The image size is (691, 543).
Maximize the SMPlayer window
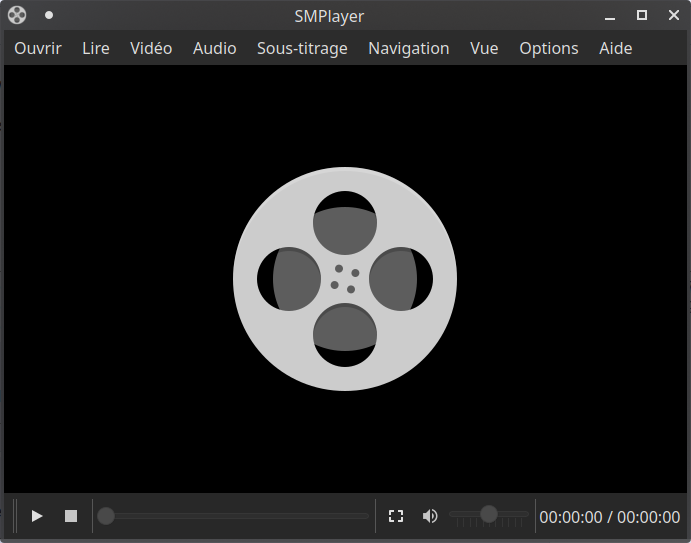click(642, 15)
